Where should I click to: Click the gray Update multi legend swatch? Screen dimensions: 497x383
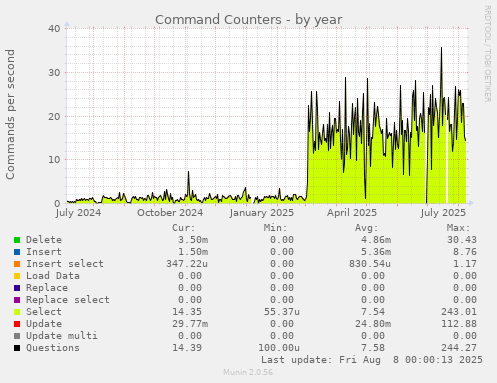17,336
